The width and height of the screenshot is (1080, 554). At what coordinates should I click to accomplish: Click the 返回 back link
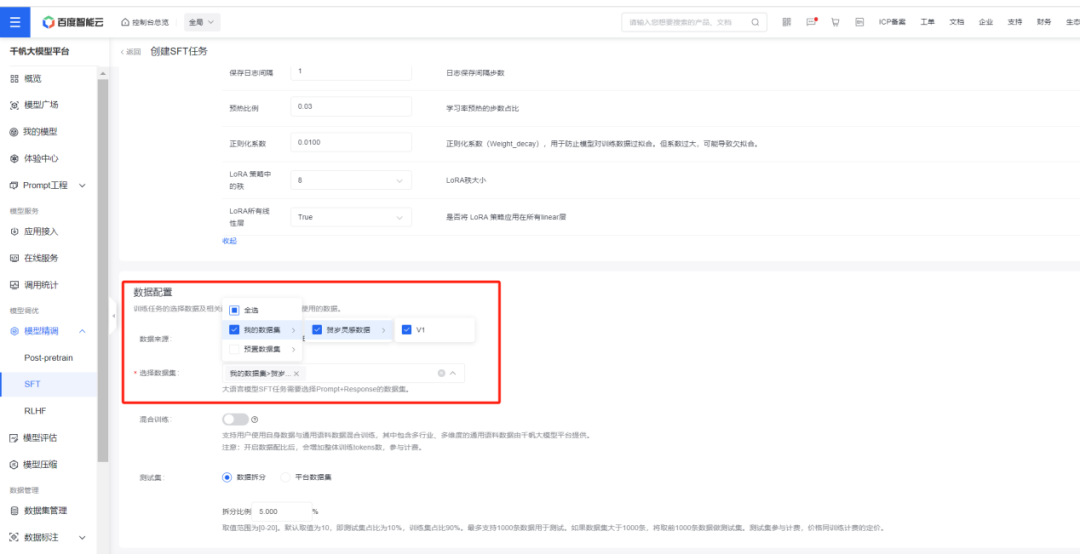(x=131, y=52)
